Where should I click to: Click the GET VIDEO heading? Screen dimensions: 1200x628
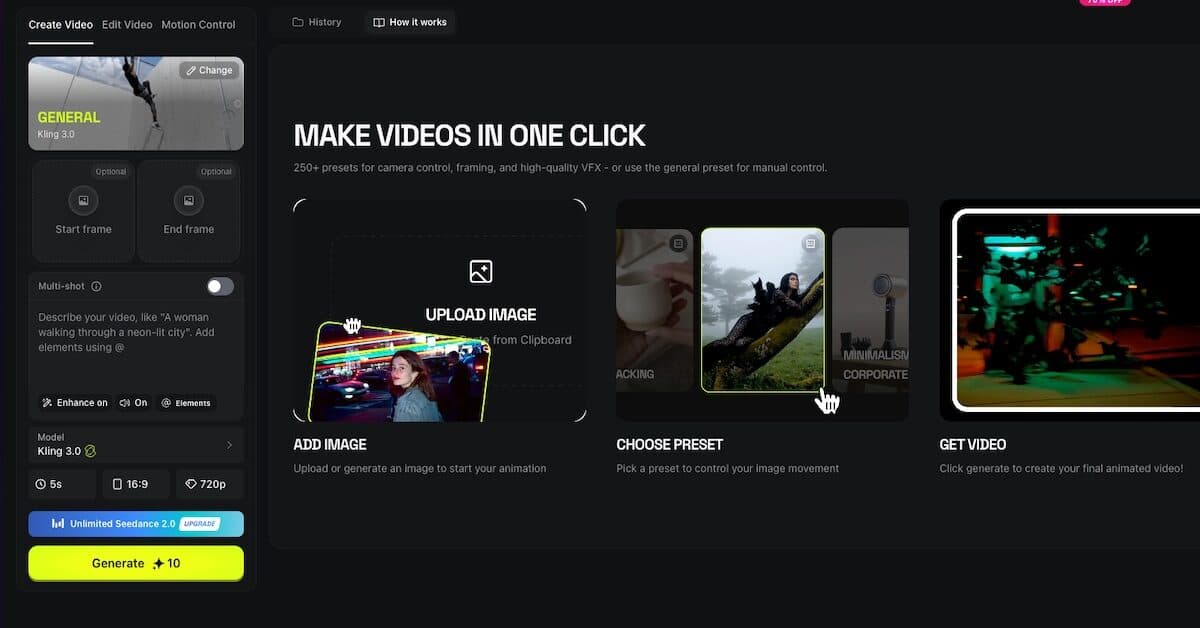coord(973,444)
